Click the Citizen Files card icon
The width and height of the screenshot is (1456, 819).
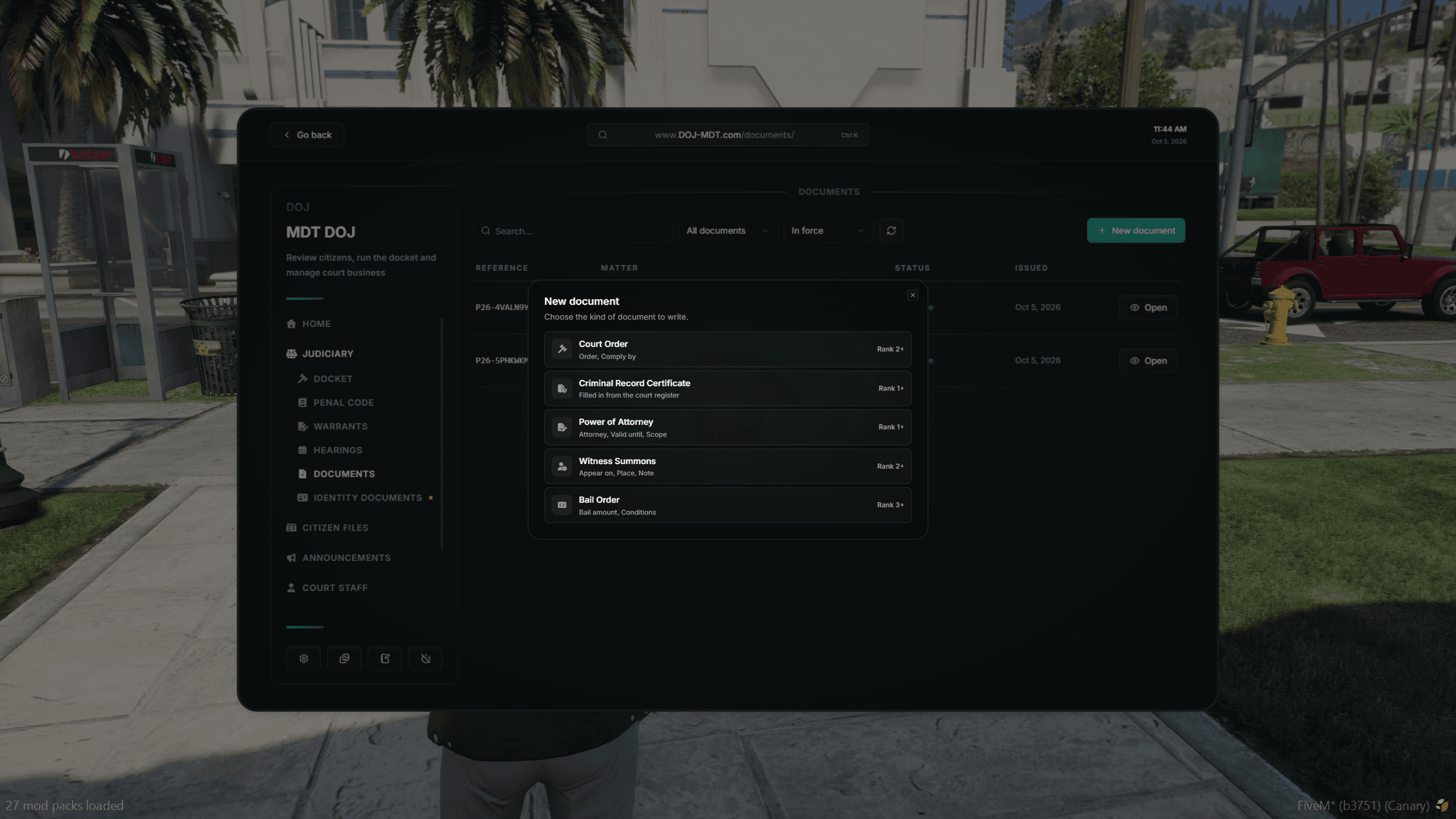coord(291,528)
